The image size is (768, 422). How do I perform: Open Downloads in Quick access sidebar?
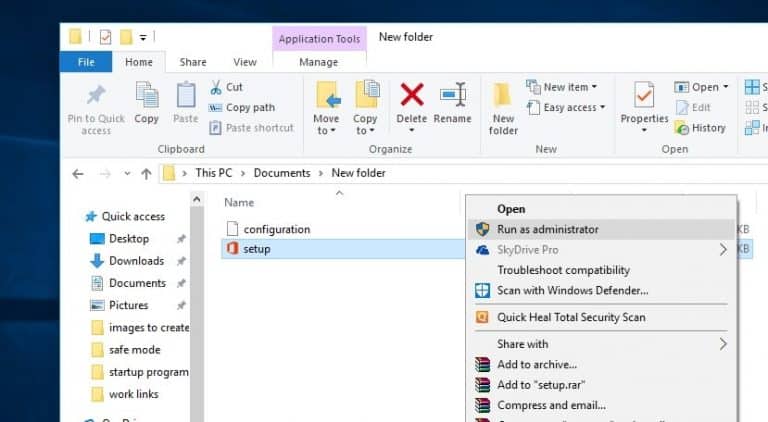136,261
